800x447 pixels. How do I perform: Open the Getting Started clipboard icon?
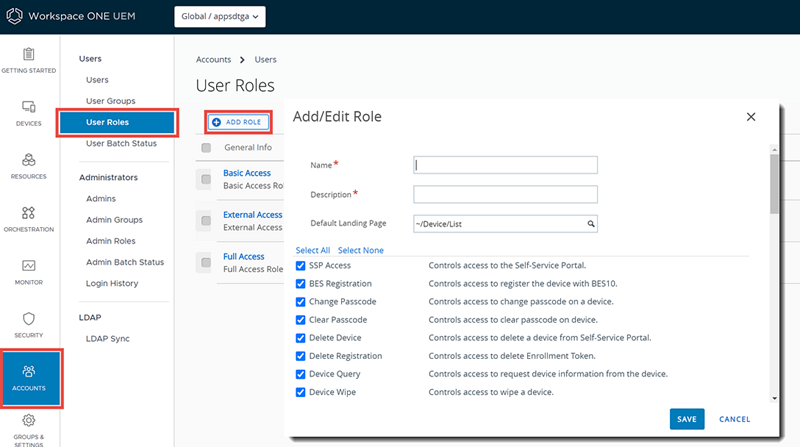pos(29,54)
